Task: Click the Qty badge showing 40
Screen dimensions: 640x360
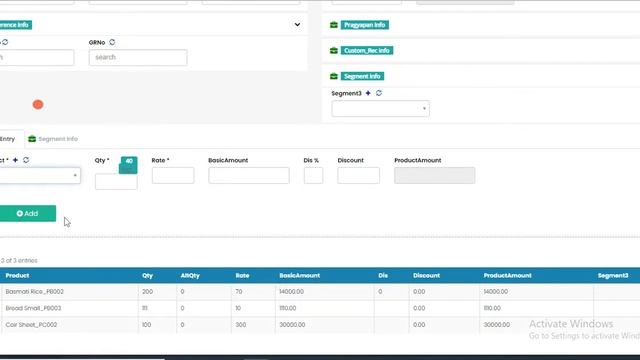Action: coord(128,165)
